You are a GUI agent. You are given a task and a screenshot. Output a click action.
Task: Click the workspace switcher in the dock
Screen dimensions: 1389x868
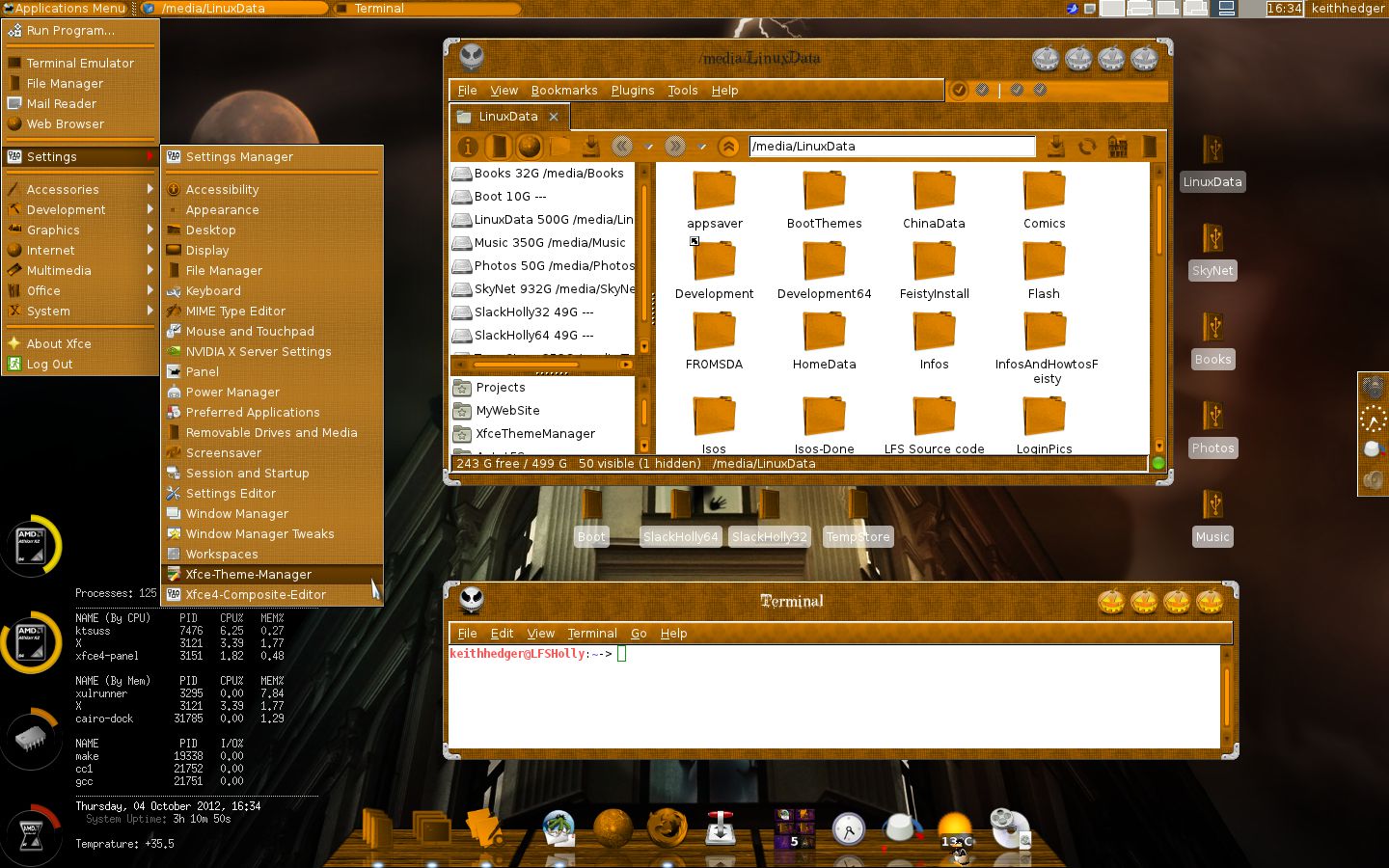[795, 828]
